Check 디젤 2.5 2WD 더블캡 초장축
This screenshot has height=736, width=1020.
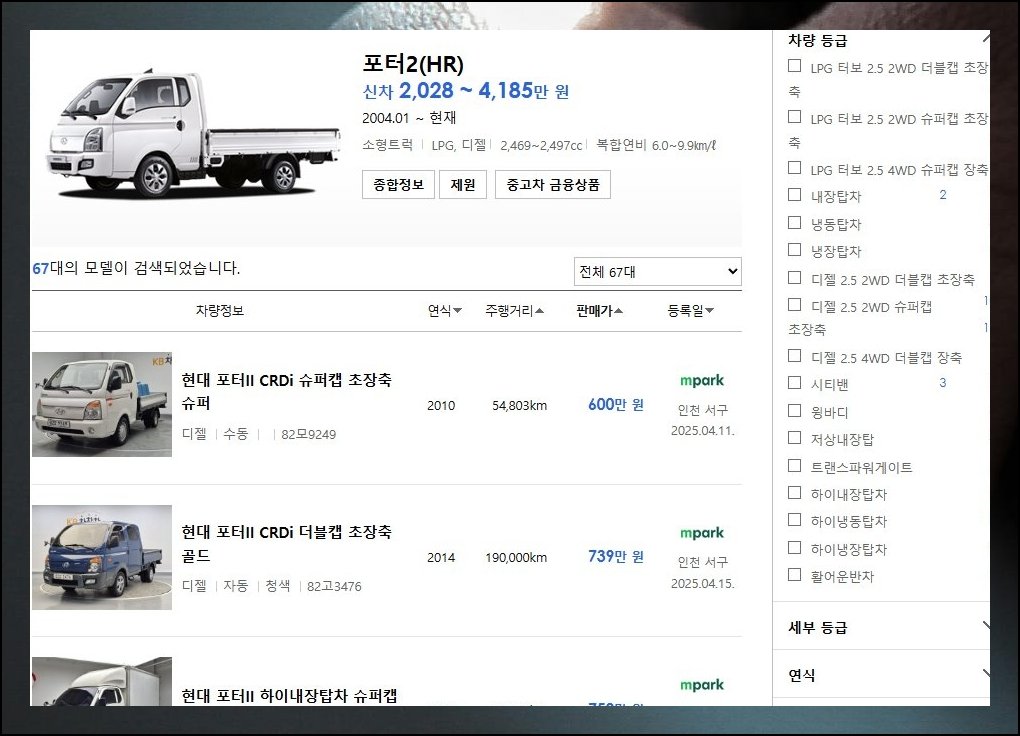[x=794, y=278]
